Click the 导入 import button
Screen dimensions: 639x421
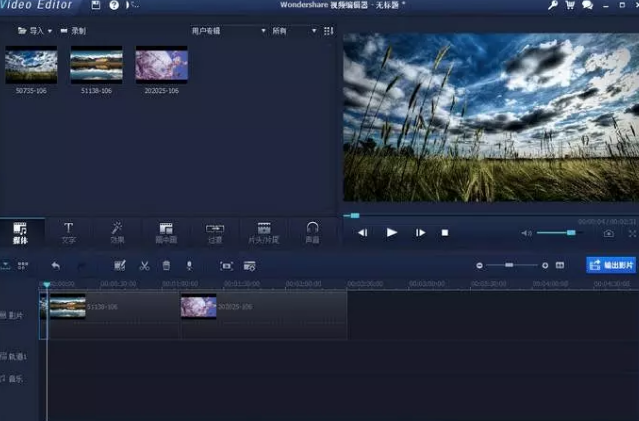pos(31,31)
